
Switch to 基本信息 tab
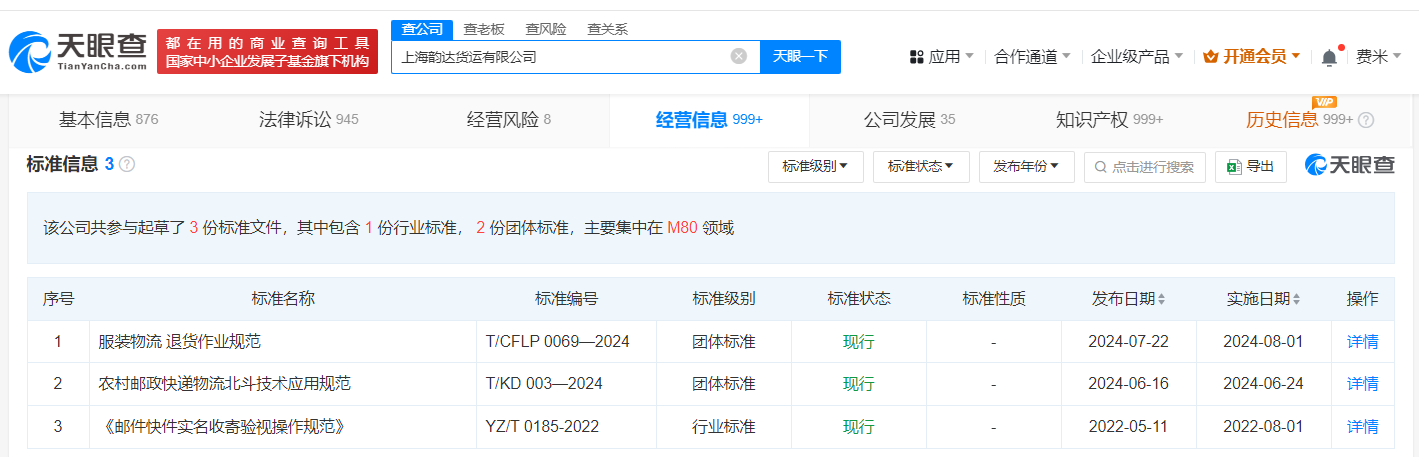(109, 120)
